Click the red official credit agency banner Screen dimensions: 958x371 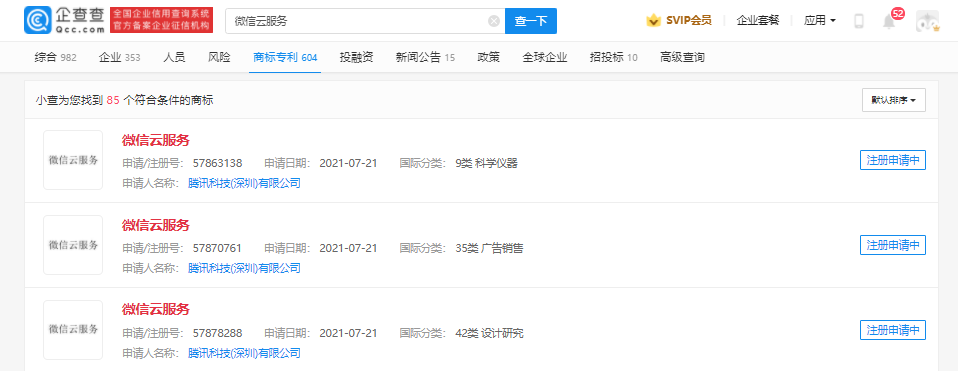(x=162, y=21)
